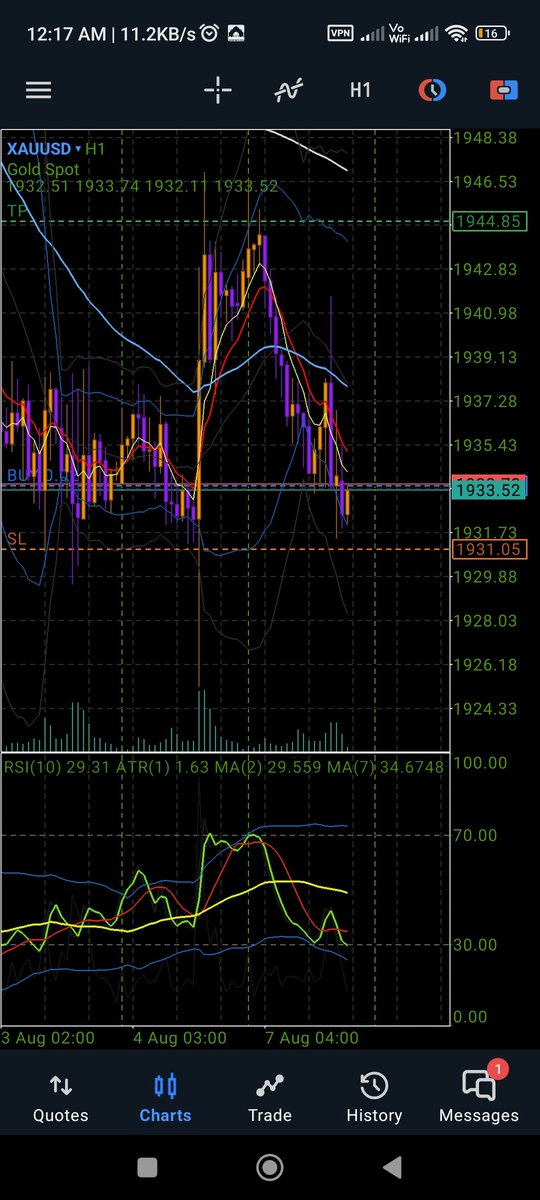Image resolution: width=540 pixels, height=1200 pixels.
Task: Open new order trade icon
Action: pos(503,90)
